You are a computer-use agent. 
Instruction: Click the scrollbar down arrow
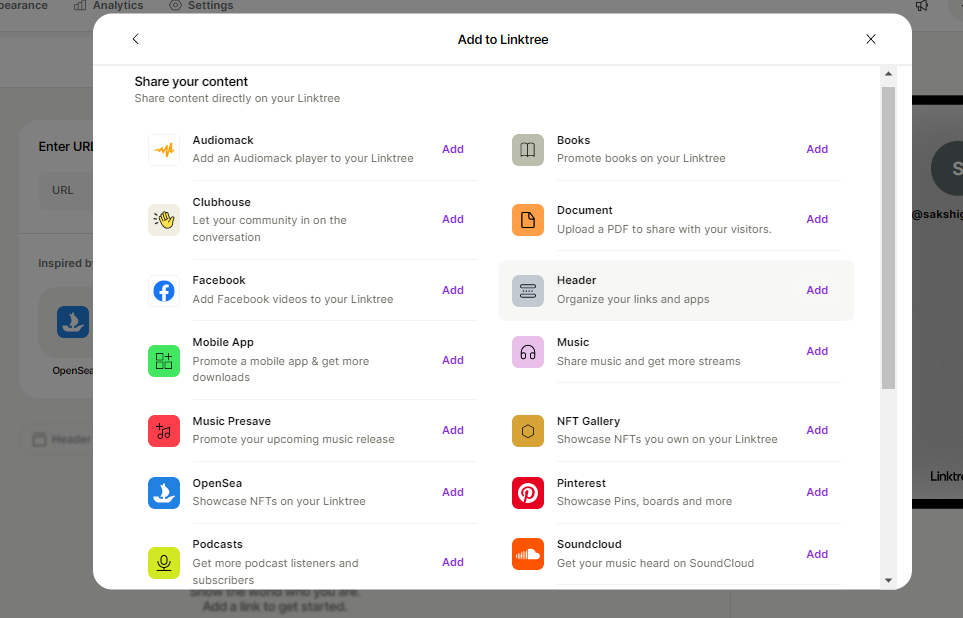point(888,580)
